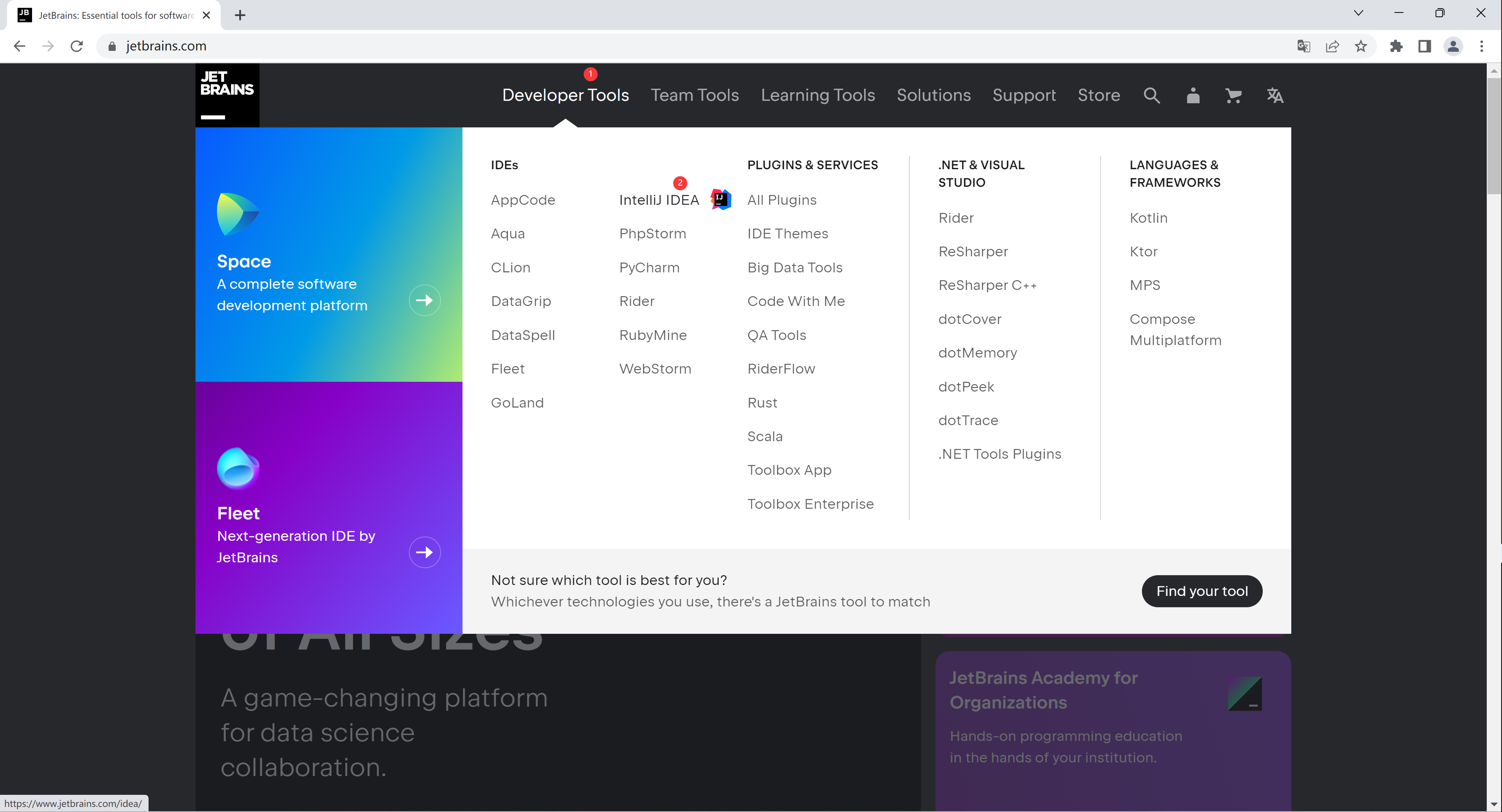This screenshot has width=1502, height=812.
Task: Open the RubyMine link
Action: 652,335
